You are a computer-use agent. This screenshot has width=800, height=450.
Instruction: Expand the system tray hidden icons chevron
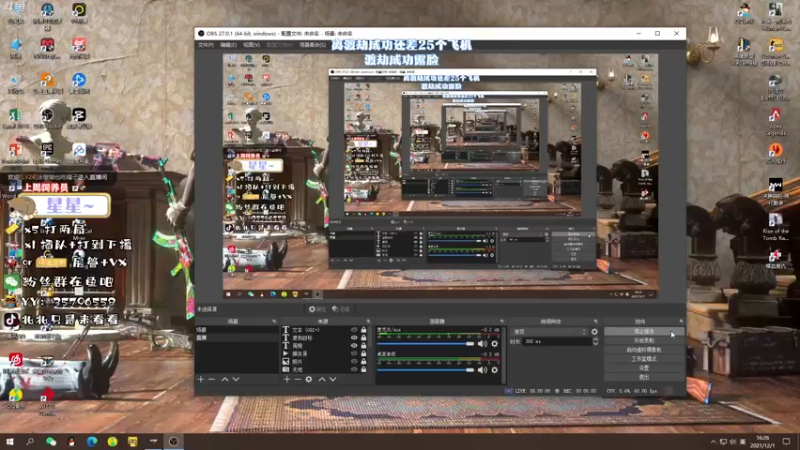pos(713,441)
